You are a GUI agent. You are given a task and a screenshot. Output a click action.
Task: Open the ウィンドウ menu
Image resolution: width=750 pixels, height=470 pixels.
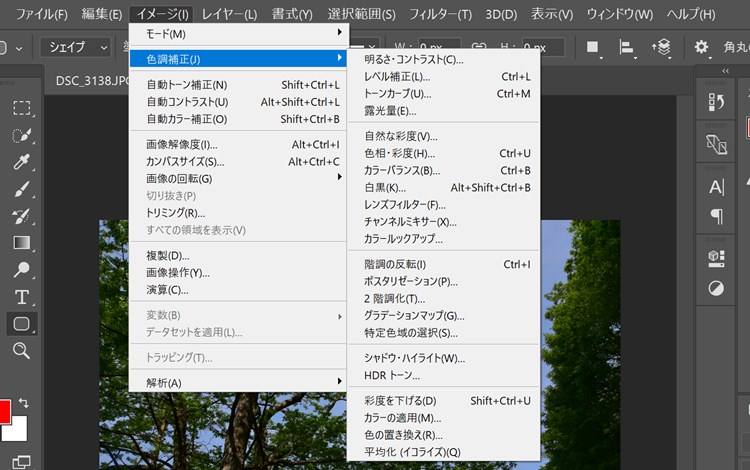tap(619, 14)
